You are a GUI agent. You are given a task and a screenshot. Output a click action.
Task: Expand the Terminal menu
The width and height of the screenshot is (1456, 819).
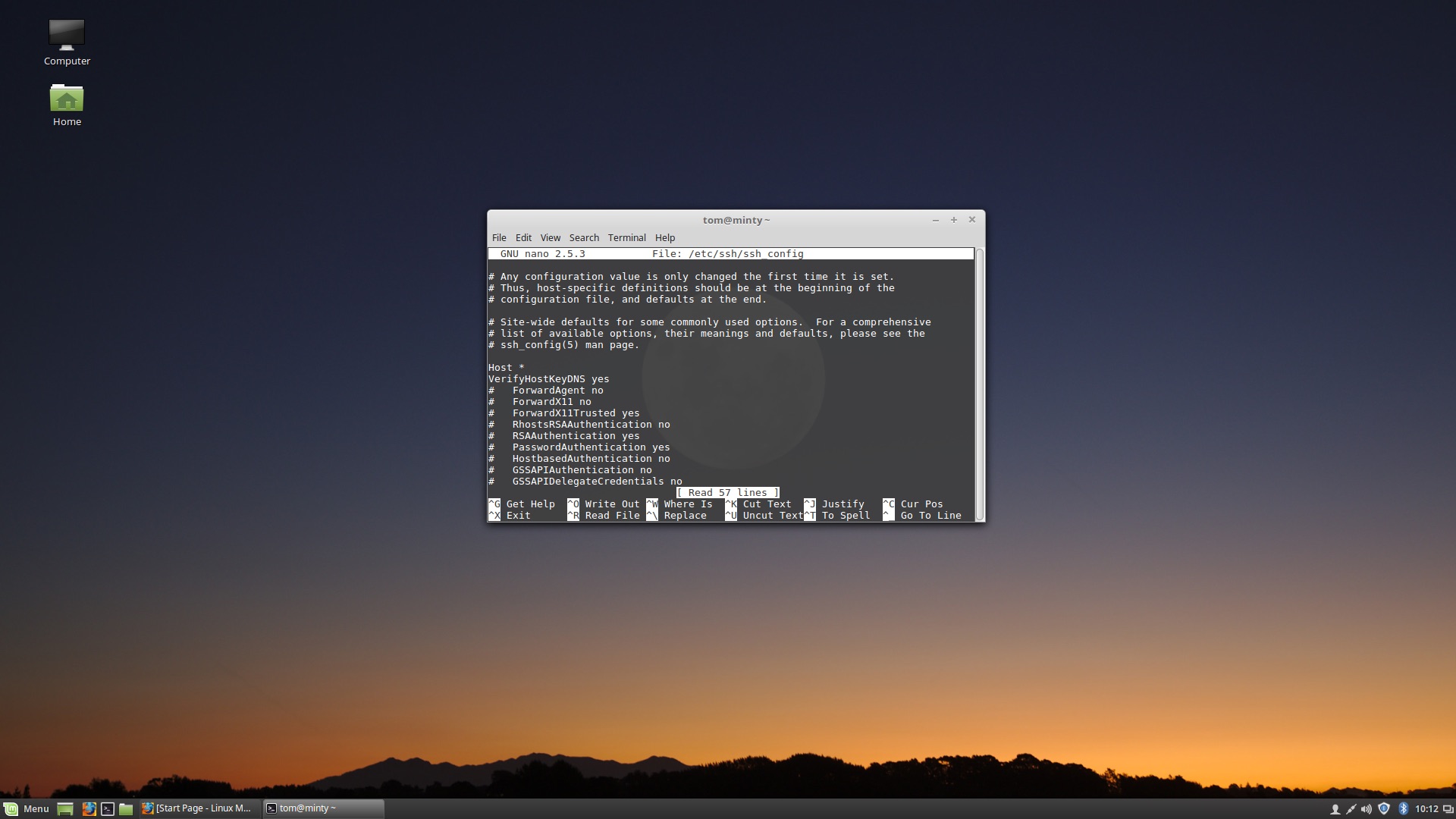(x=626, y=237)
